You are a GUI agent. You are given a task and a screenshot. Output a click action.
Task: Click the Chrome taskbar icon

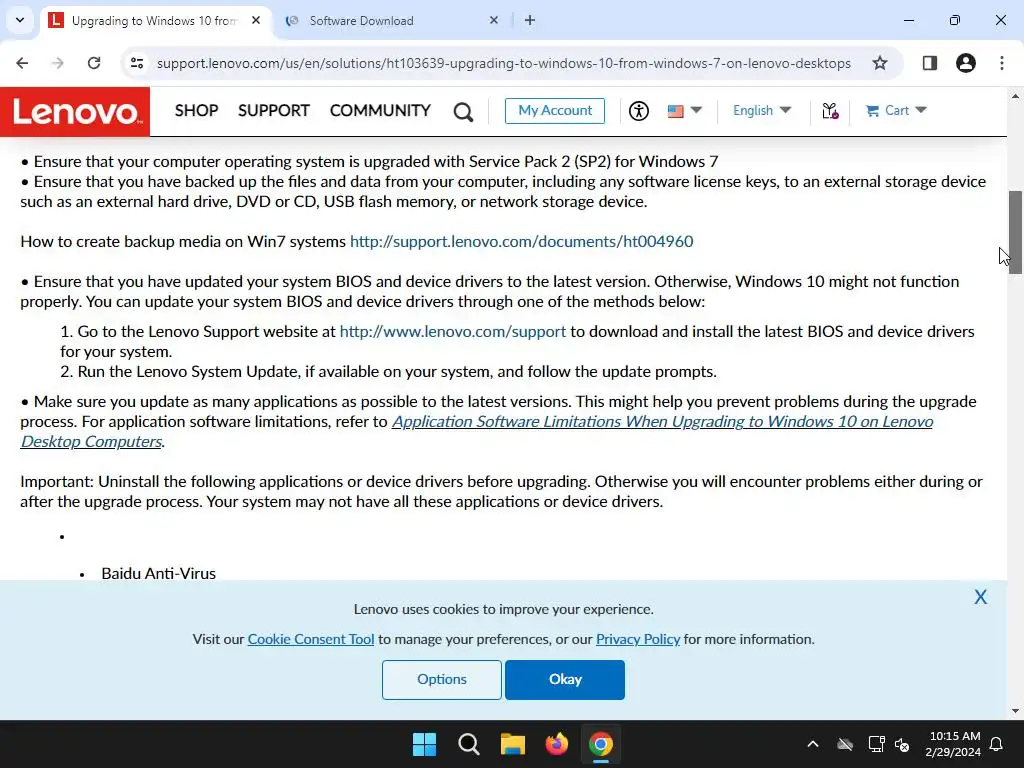(x=600, y=744)
